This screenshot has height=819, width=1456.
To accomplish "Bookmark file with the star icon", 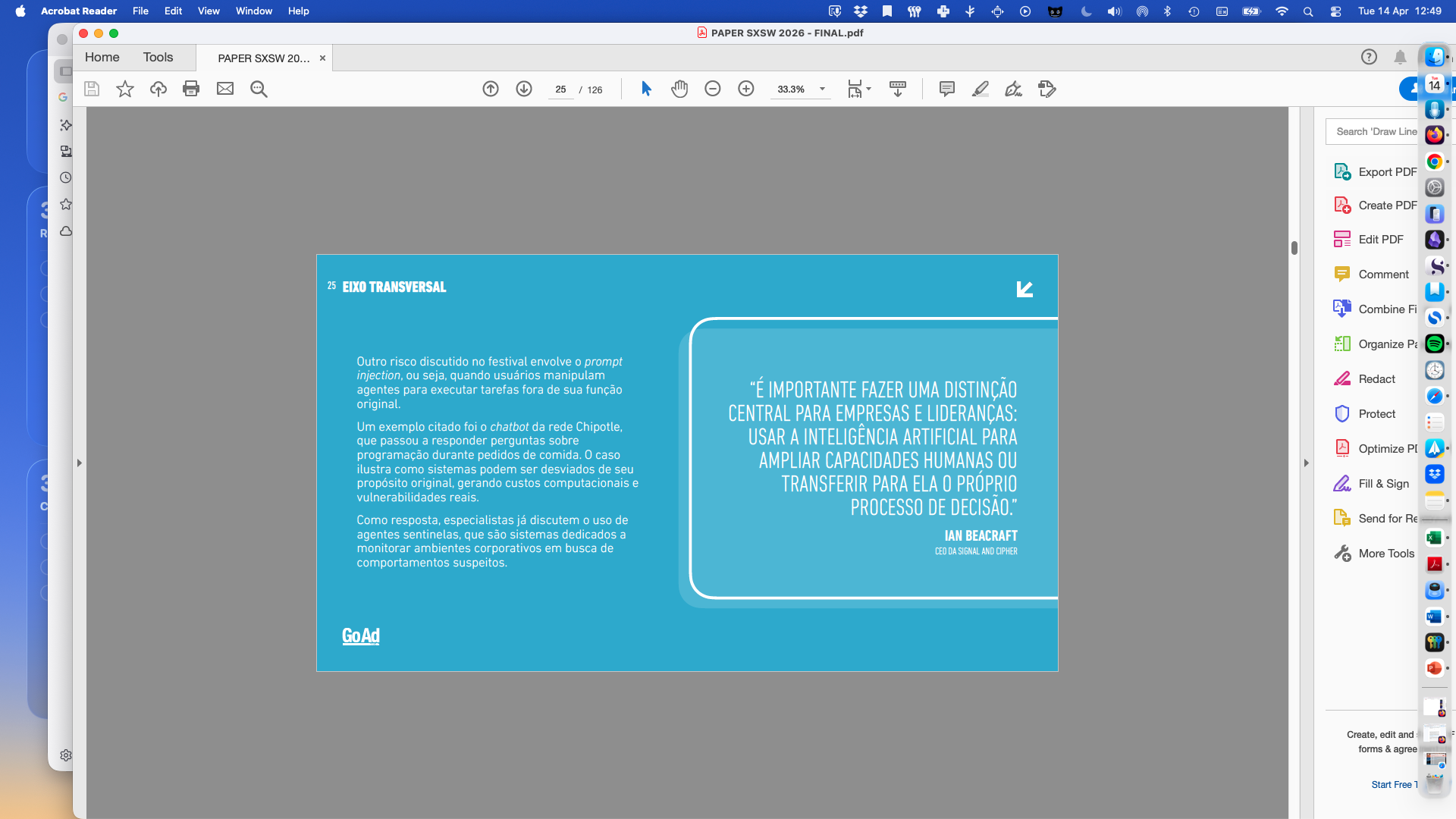I will pyautogui.click(x=125, y=89).
